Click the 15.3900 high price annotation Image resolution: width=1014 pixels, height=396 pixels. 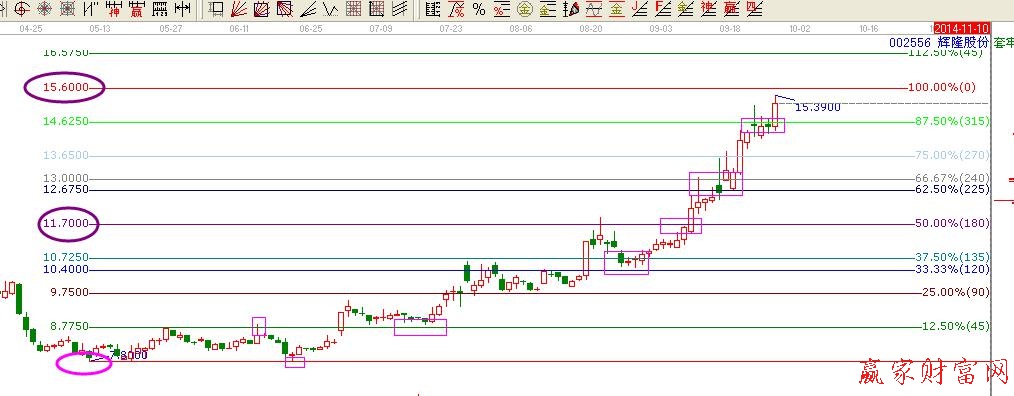pos(817,107)
